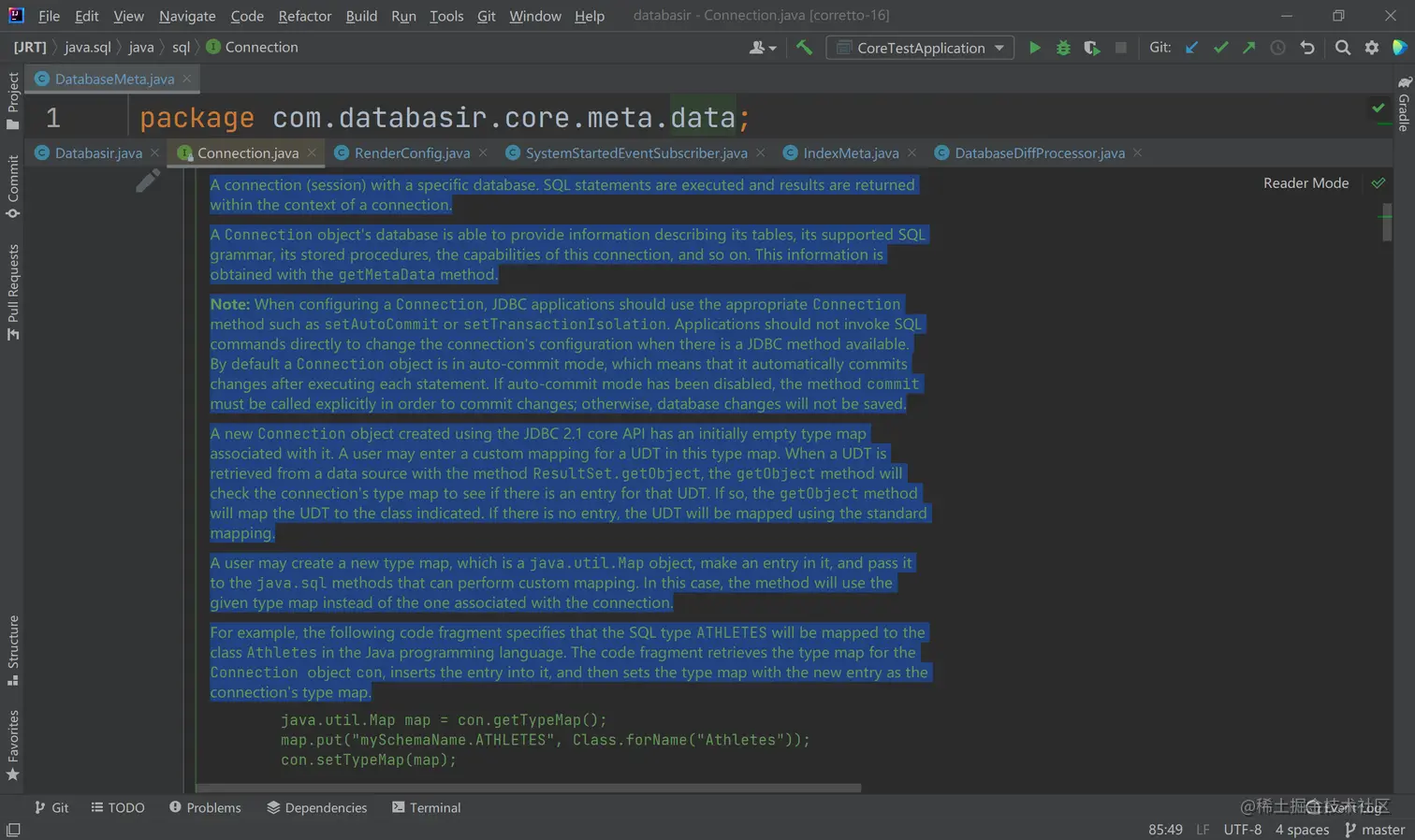Open the Tools menu
This screenshot has height=840, width=1415.
click(446, 16)
